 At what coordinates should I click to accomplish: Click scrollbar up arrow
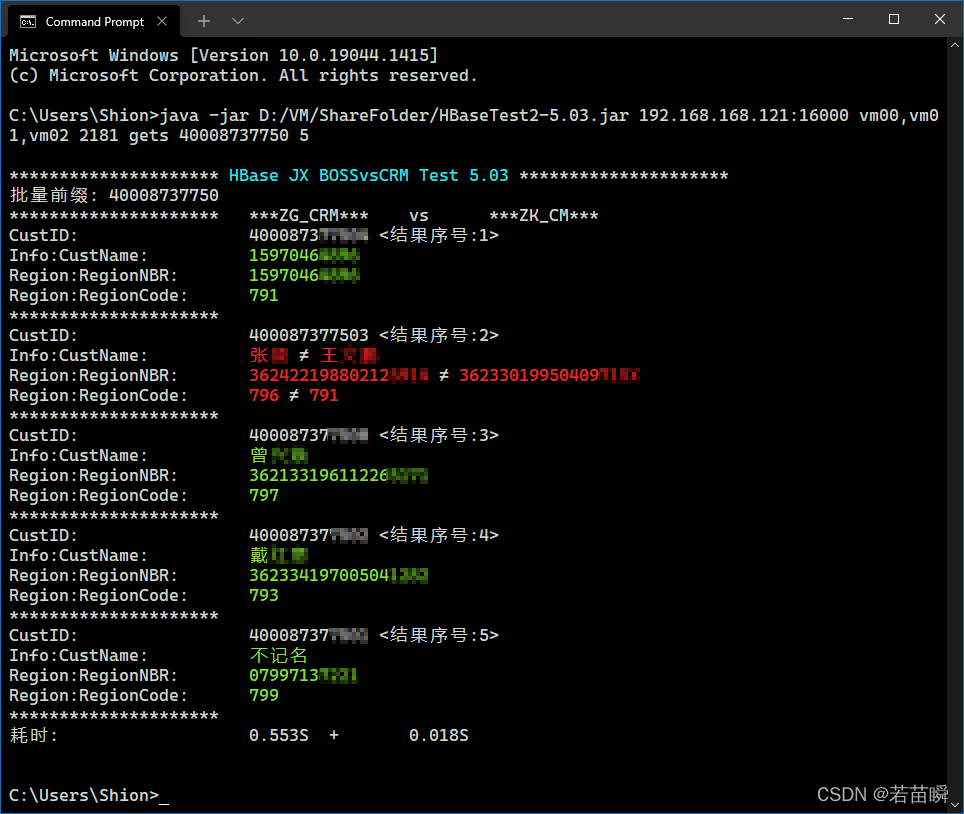955,45
